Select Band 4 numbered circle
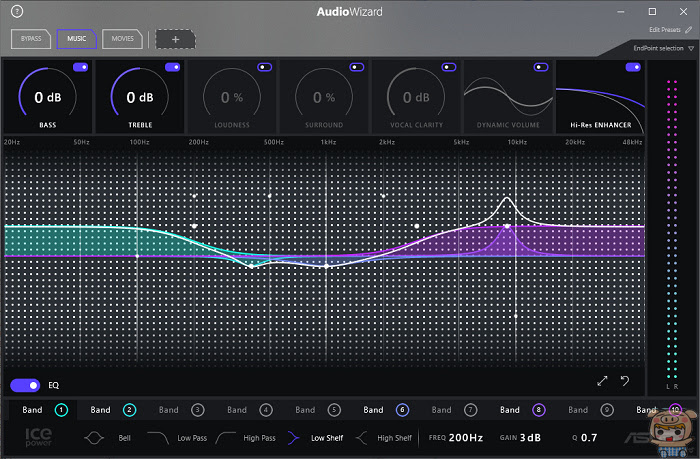Screen dimensions: 700x459 click(266, 410)
